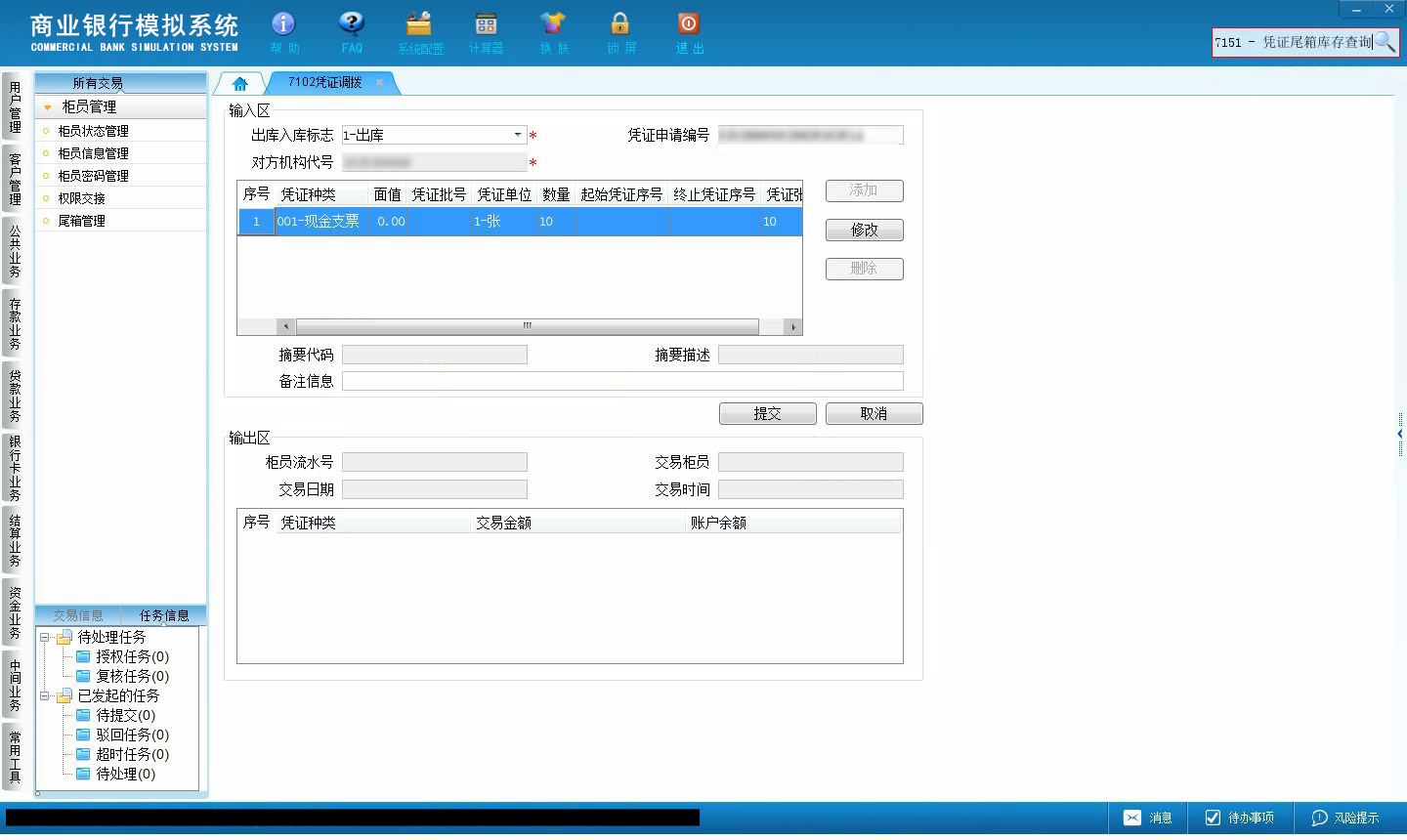The image size is (1407, 840).
Task: Collapse the 柜员管理 menu group
Action: [x=48, y=107]
